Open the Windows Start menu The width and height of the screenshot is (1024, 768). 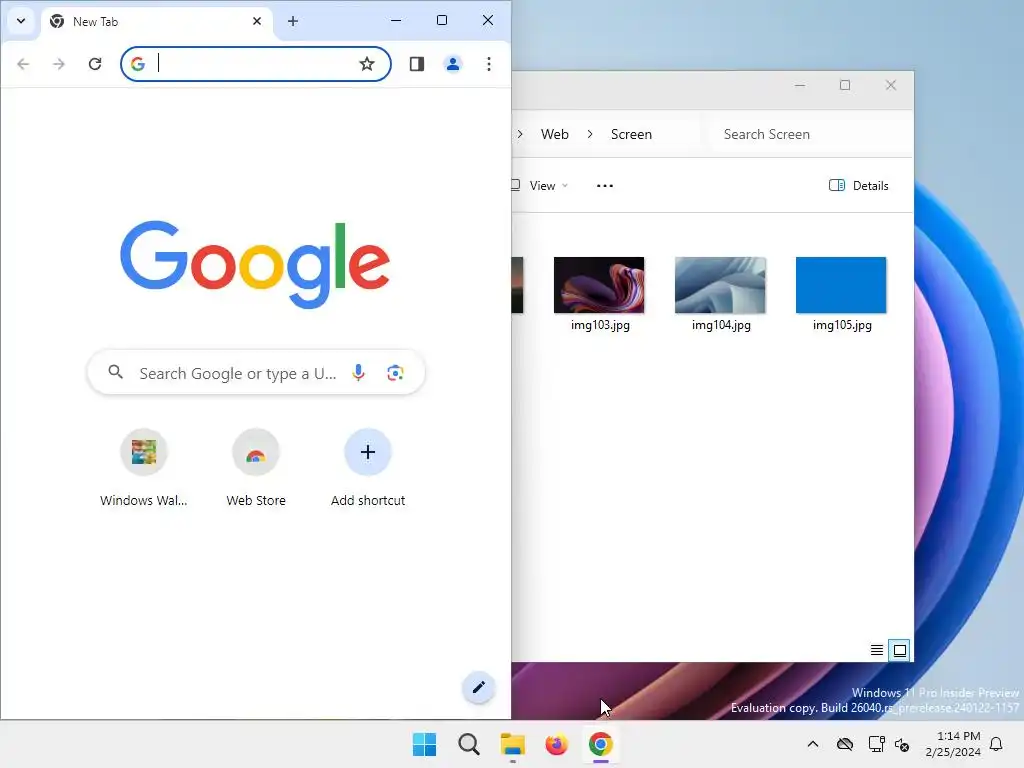[x=424, y=744]
